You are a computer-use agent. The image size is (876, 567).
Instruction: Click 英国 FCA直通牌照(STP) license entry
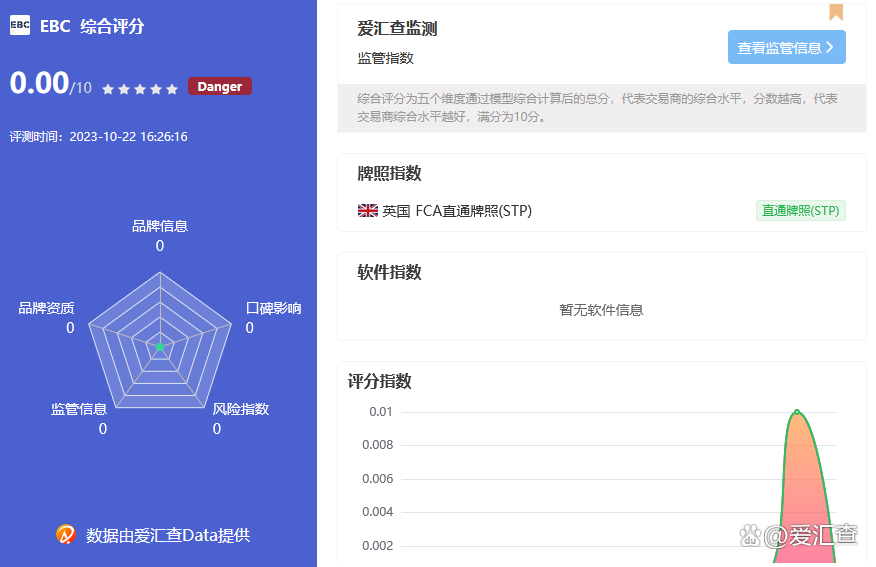coord(457,211)
